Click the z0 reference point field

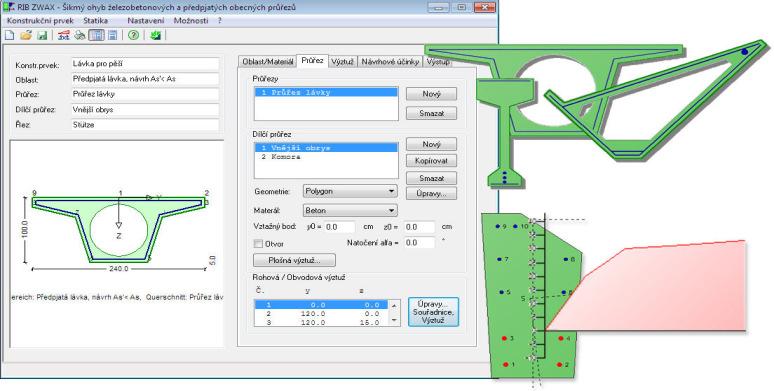click(420, 227)
